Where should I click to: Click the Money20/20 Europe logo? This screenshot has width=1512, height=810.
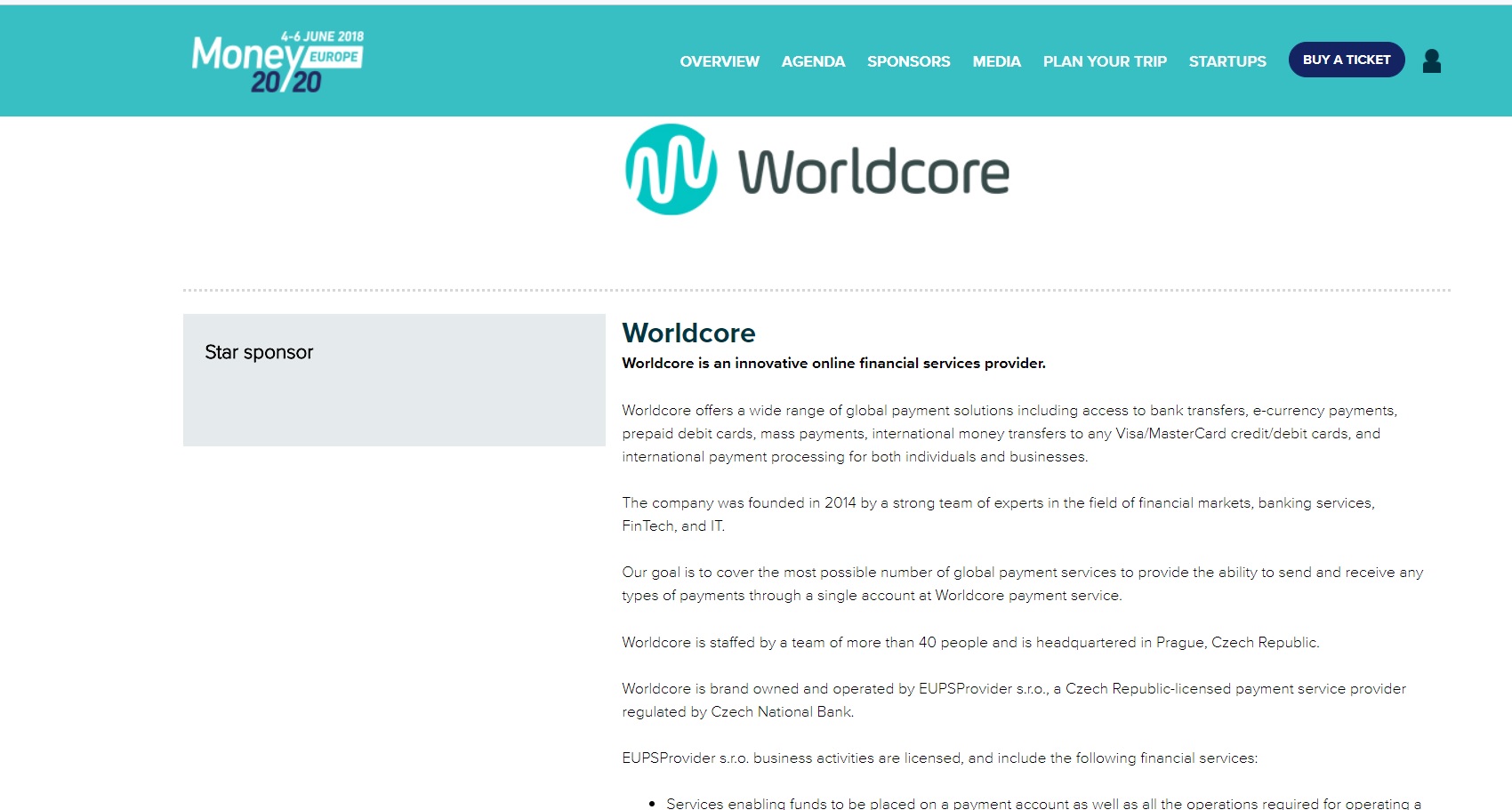pos(277,61)
